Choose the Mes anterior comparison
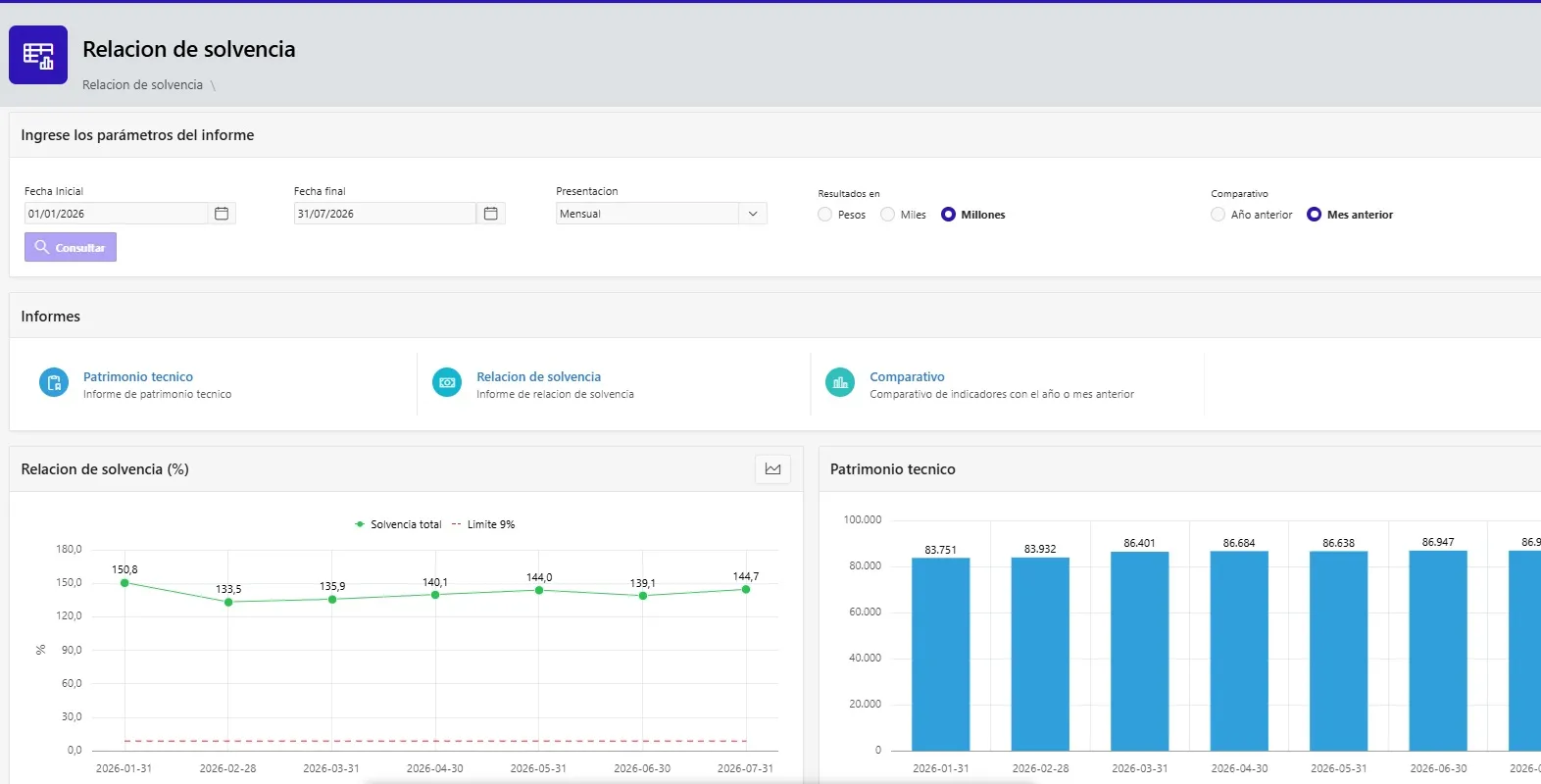Image resolution: width=1541 pixels, height=784 pixels. tap(1315, 215)
